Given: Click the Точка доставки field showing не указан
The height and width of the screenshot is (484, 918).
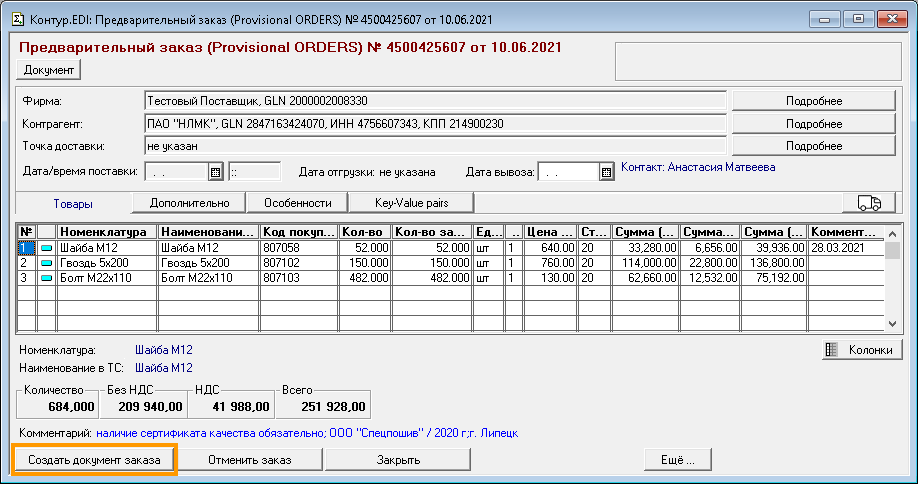Looking at the screenshot, I should (435, 146).
